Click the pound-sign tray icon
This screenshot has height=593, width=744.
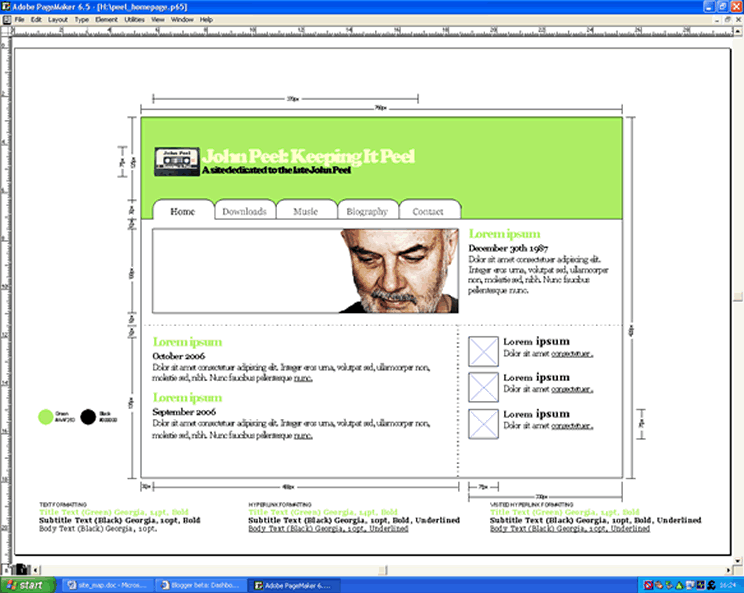click(x=711, y=585)
